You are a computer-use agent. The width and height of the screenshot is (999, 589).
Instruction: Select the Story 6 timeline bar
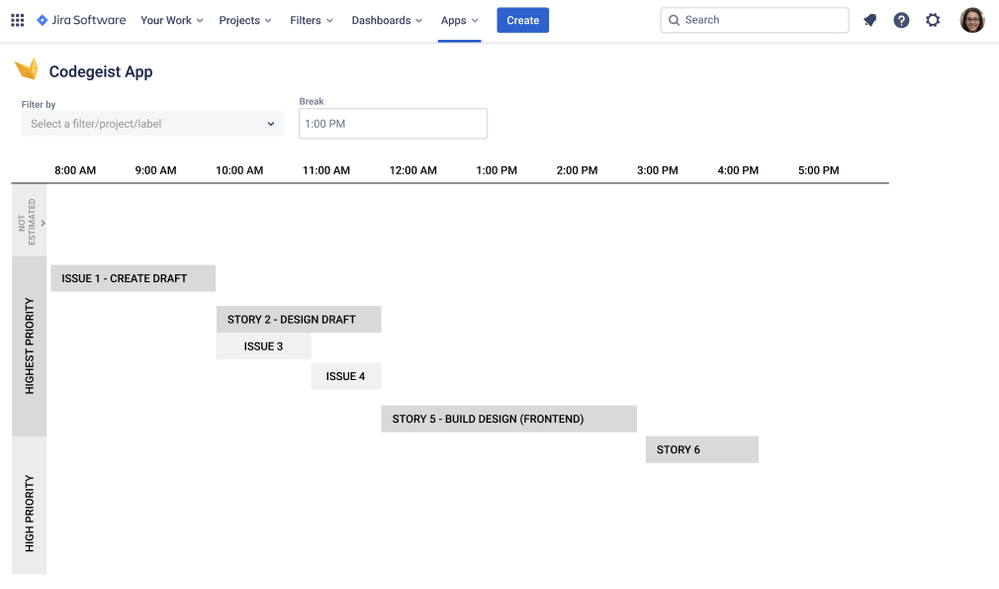coord(701,450)
